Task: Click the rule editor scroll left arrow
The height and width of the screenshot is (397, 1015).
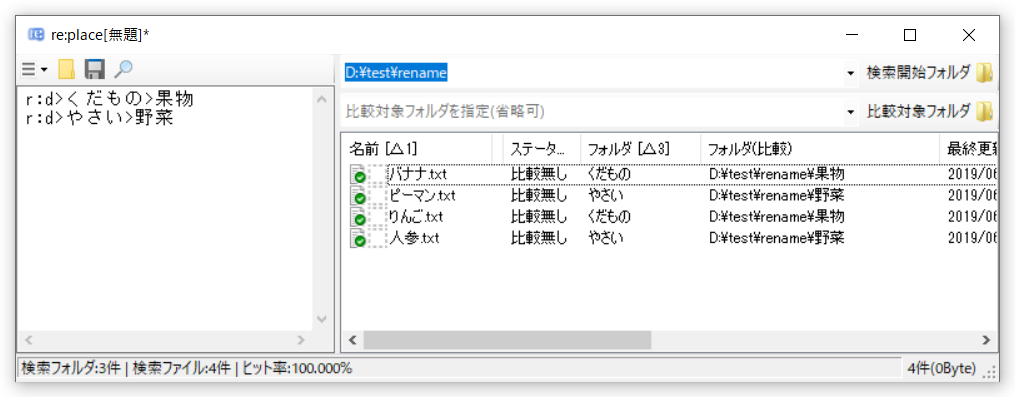Action: click(29, 340)
